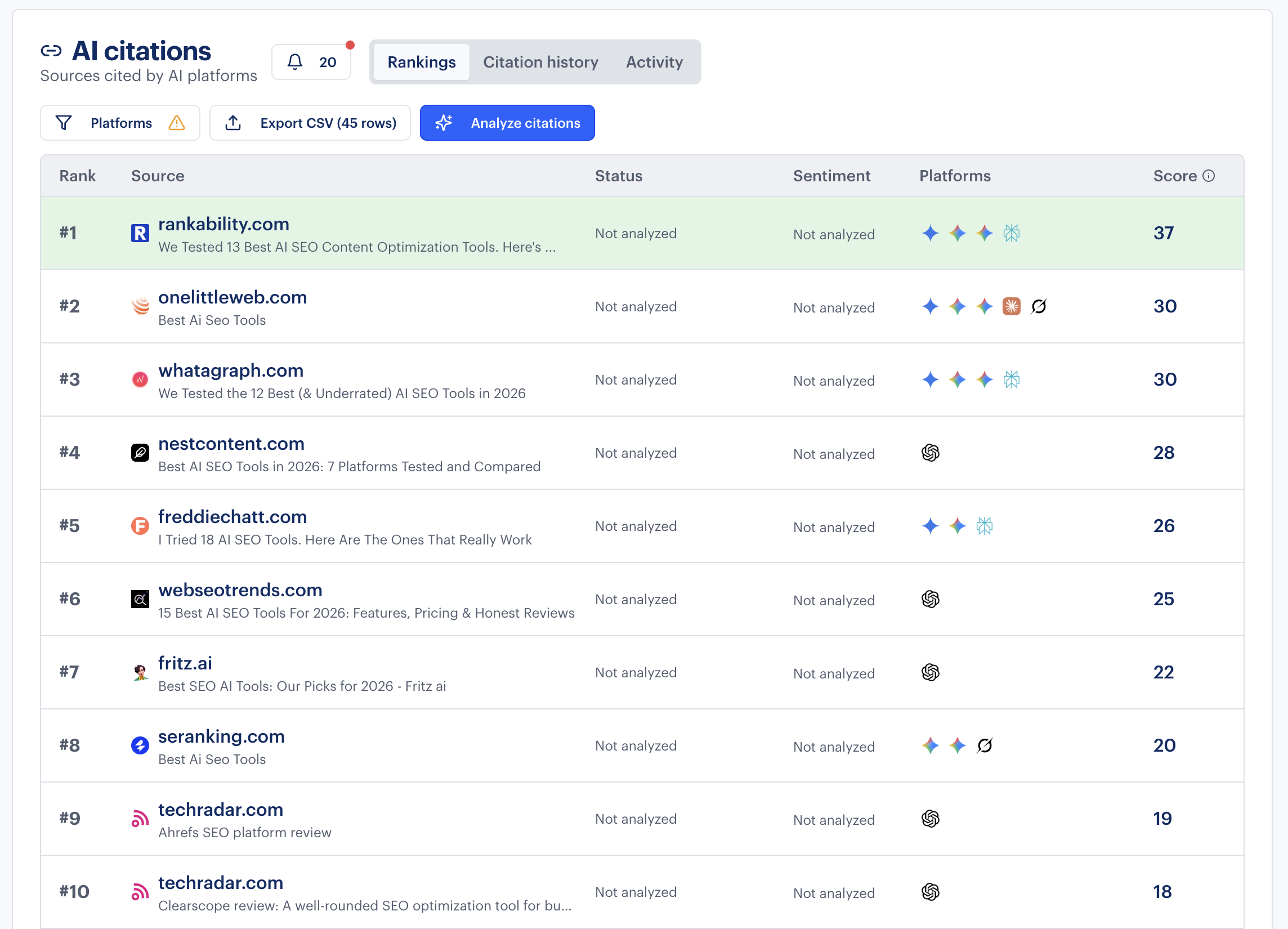
Task: Click the #10 rank cell
Action: tap(74, 891)
